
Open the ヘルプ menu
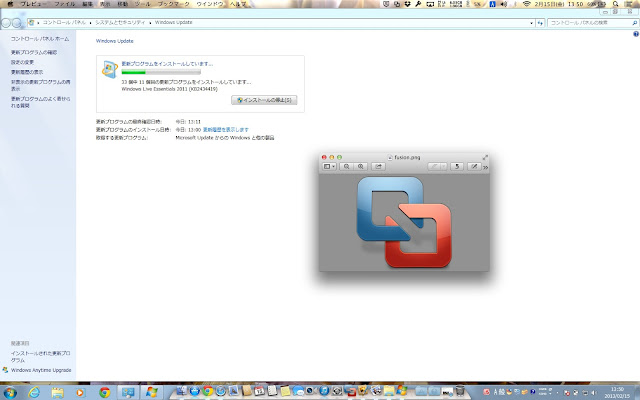point(238,4)
